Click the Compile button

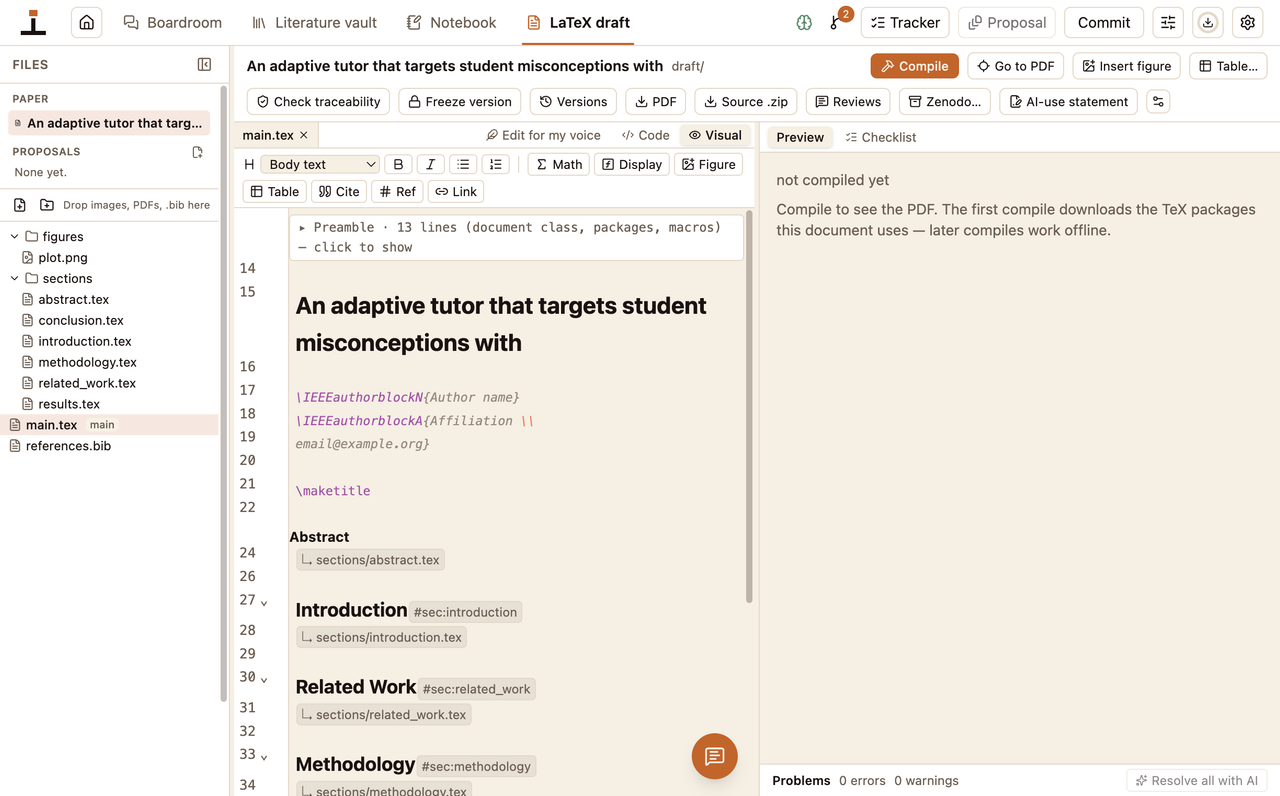pos(915,66)
